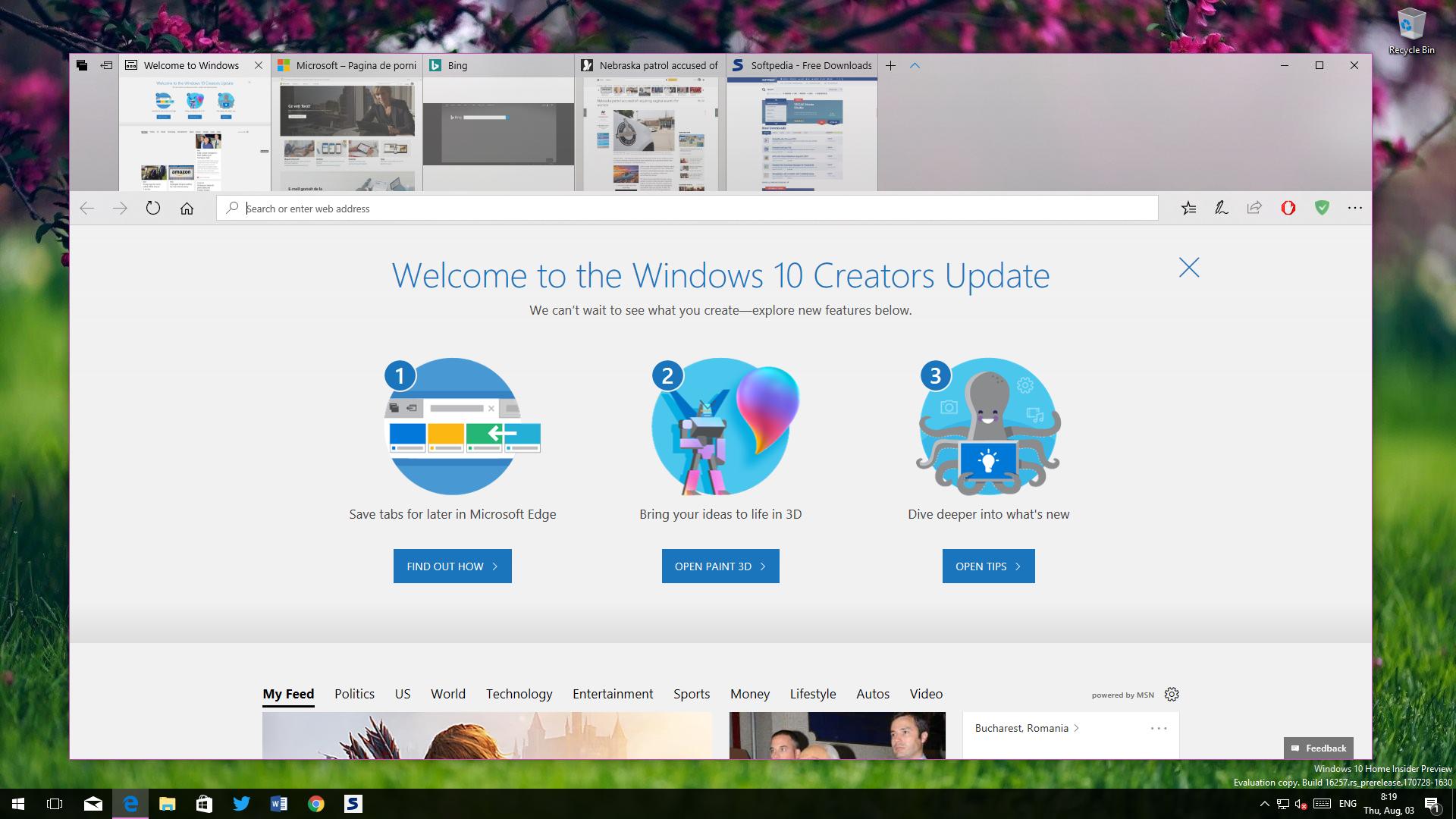Viewport: 1456px width, 819px height.
Task: Switch to Welcome to Windows tab
Action: [191, 65]
